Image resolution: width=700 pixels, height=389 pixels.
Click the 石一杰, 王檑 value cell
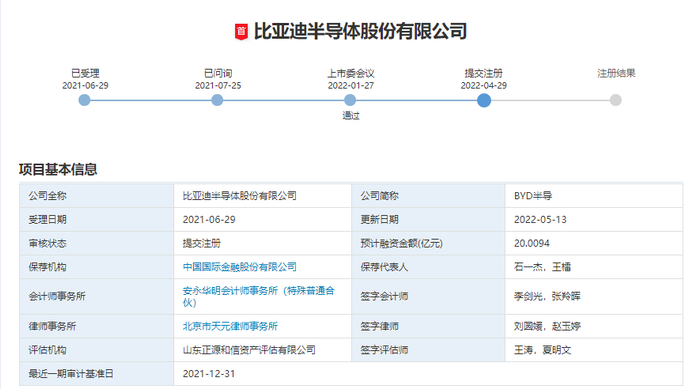click(x=594, y=267)
